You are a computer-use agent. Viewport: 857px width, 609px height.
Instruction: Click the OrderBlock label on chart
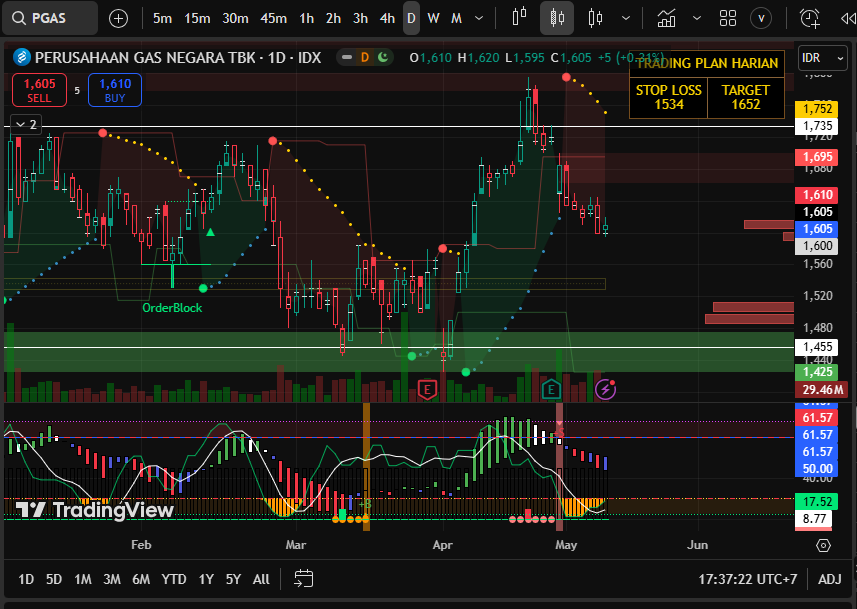click(172, 308)
